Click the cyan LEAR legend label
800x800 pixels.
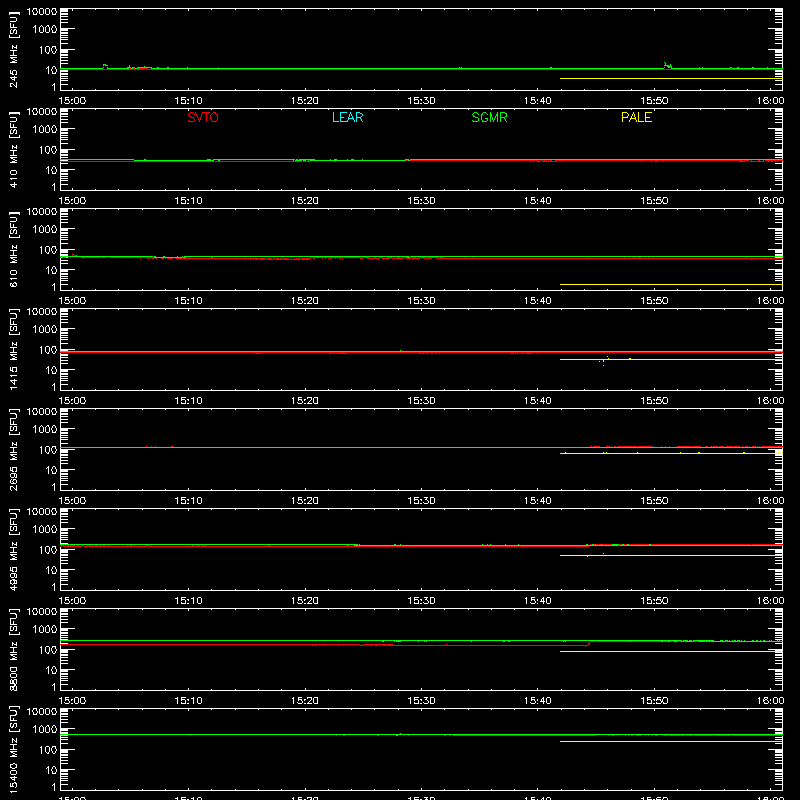(347, 117)
